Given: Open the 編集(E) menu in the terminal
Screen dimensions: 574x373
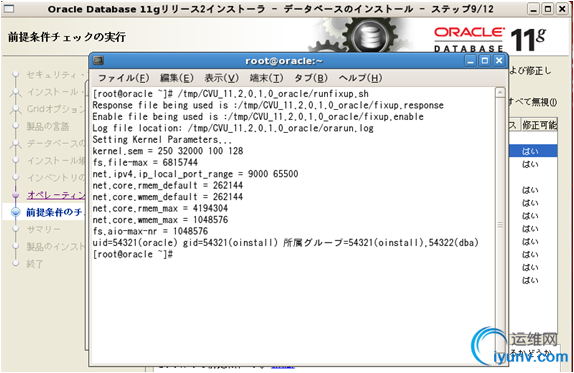Looking at the screenshot, I should click(176, 78).
